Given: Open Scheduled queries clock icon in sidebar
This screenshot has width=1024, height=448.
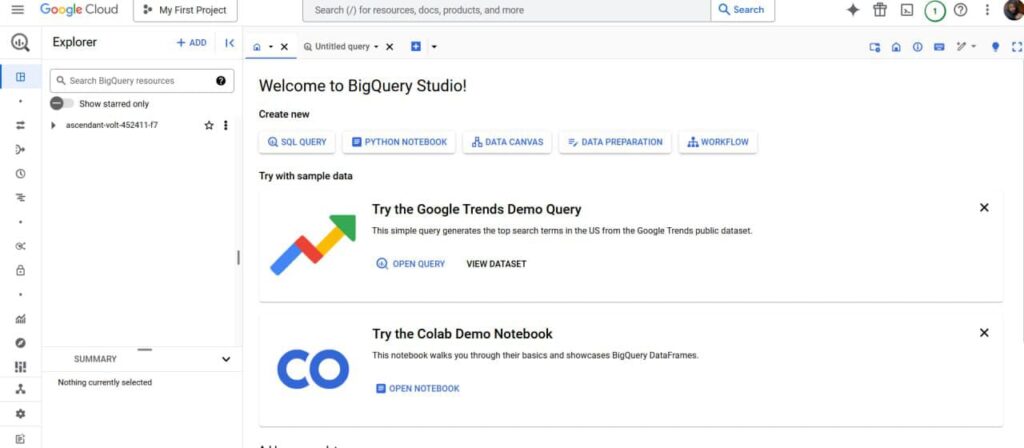Looking at the screenshot, I should (x=20, y=174).
